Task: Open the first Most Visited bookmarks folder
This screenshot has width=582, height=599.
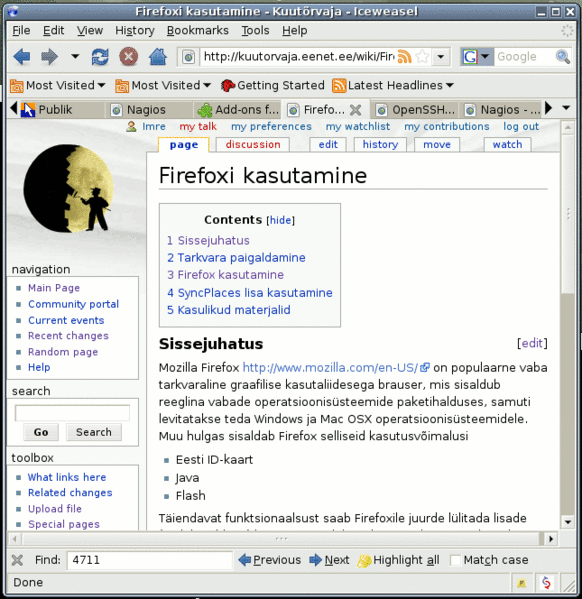Action: (57, 85)
